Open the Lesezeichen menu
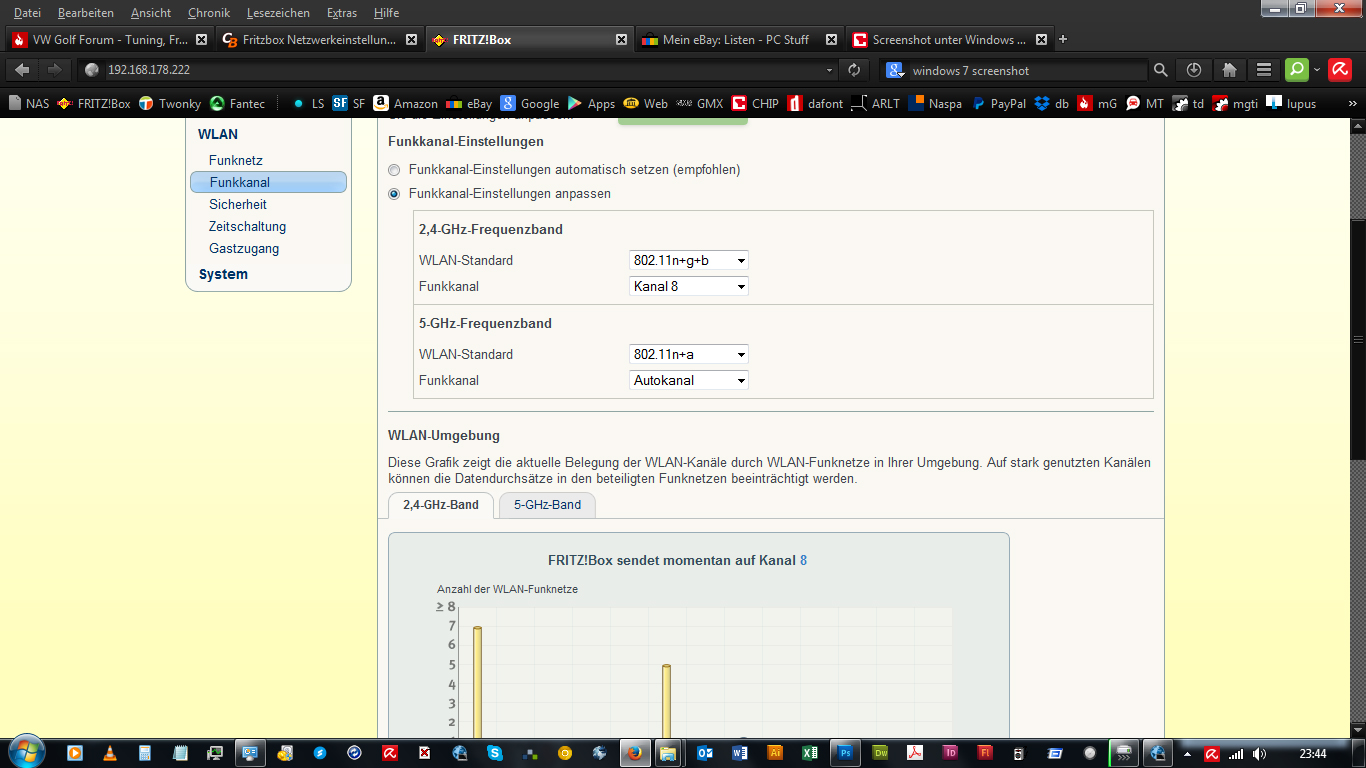 [278, 13]
